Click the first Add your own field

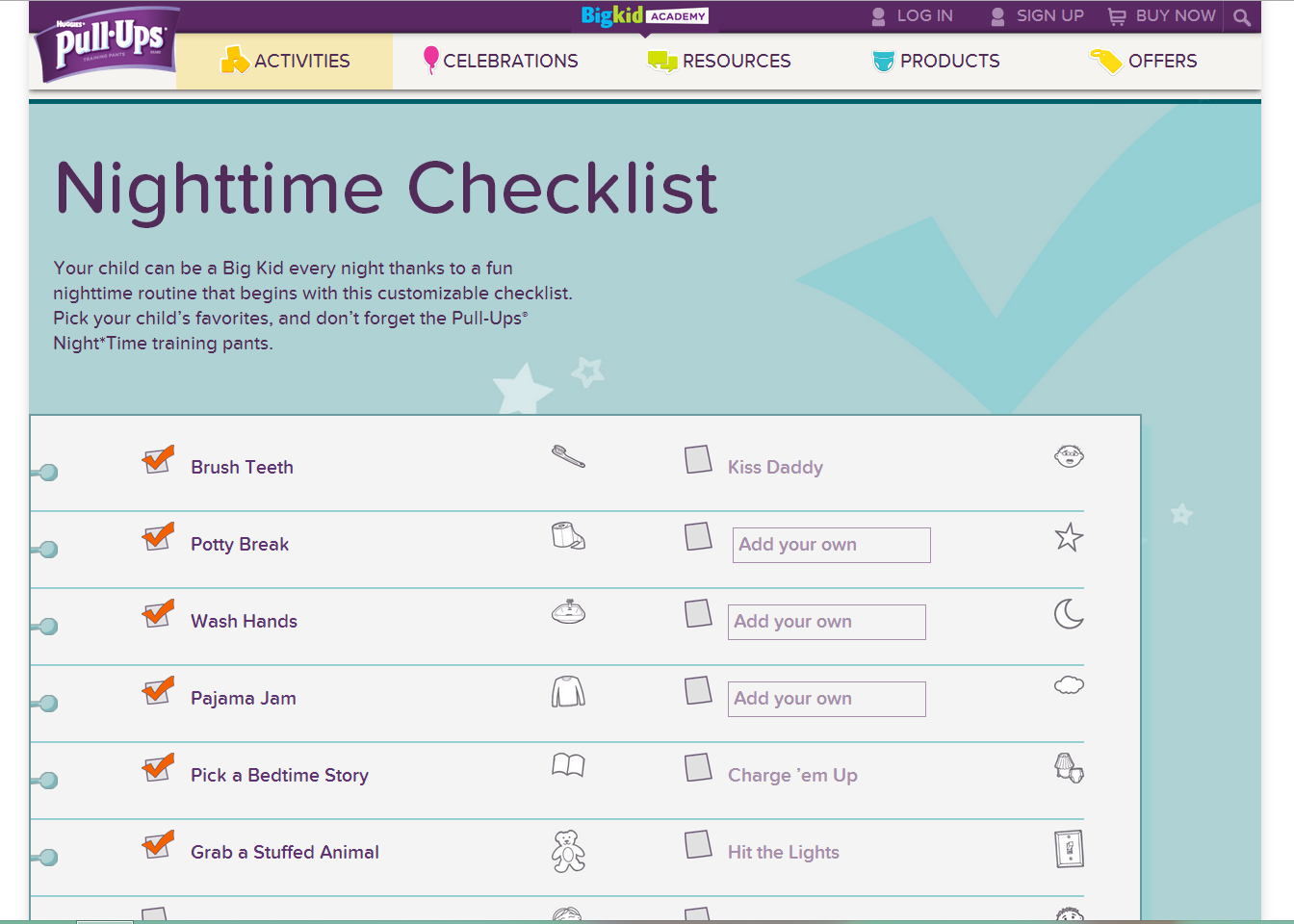[x=831, y=545]
